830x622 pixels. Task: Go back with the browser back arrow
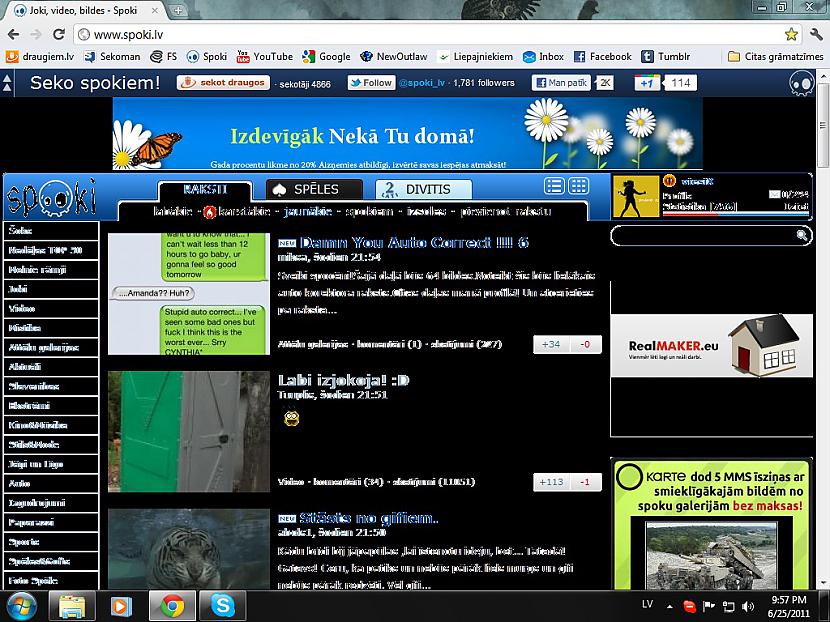[13, 34]
